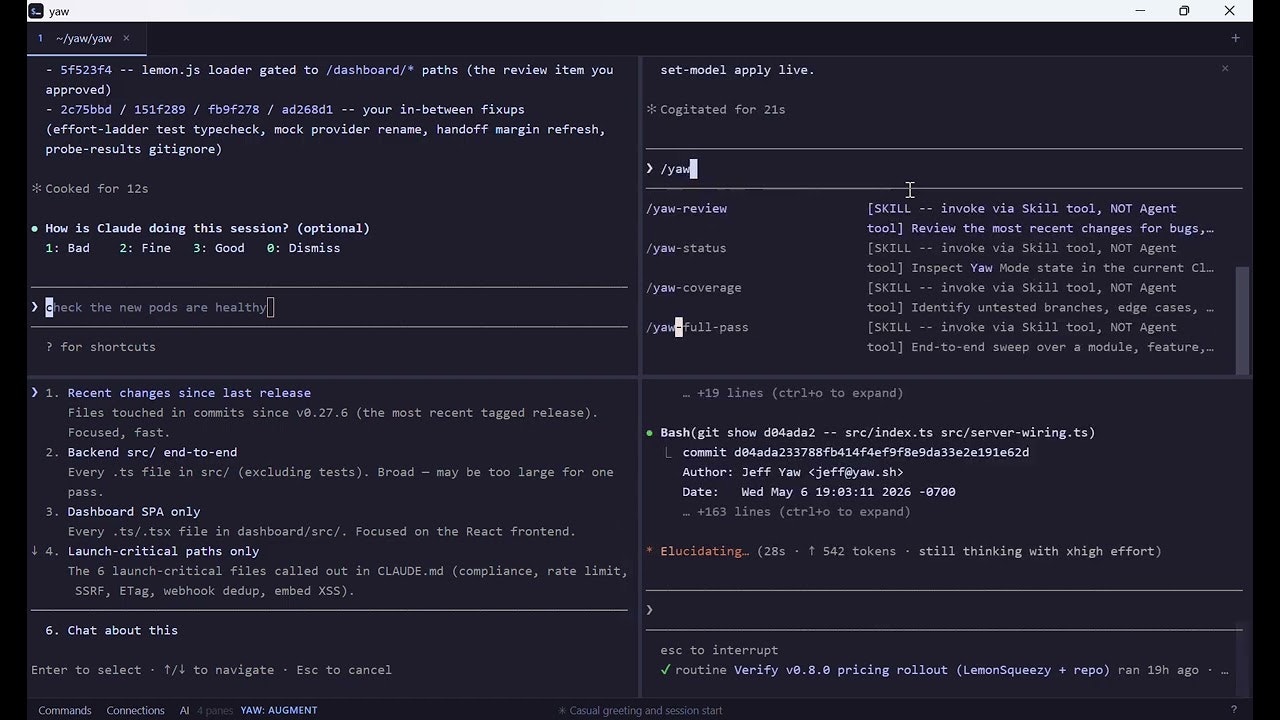Choose '0: Dismiss' for the rating prompt
Viewport: 1280px width, 720px height.
click(x=303, y=248)
